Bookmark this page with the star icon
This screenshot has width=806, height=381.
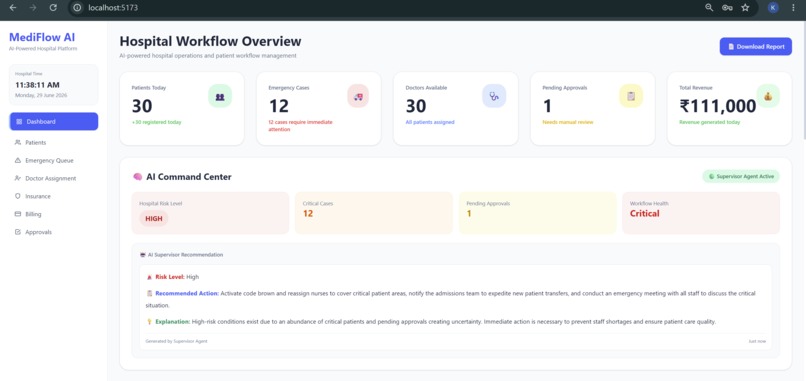coord(745,8)
